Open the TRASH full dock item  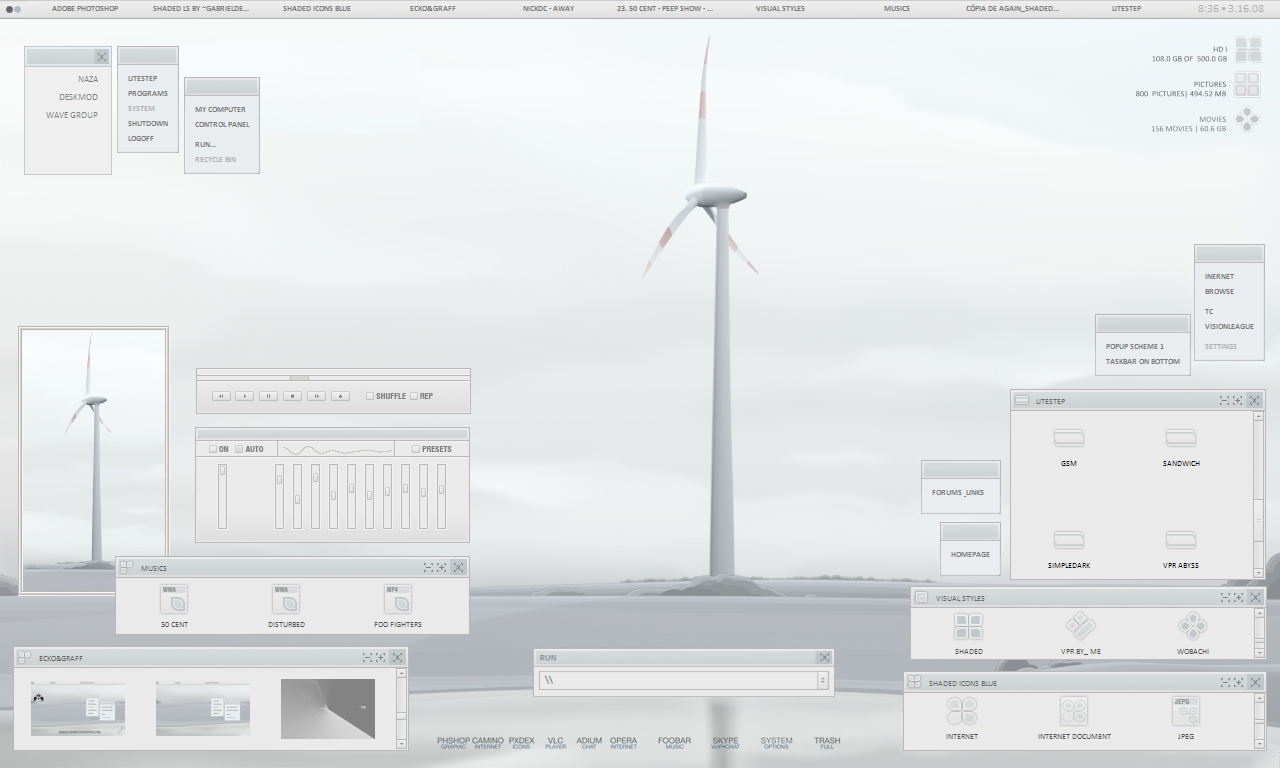coord(827,743)
